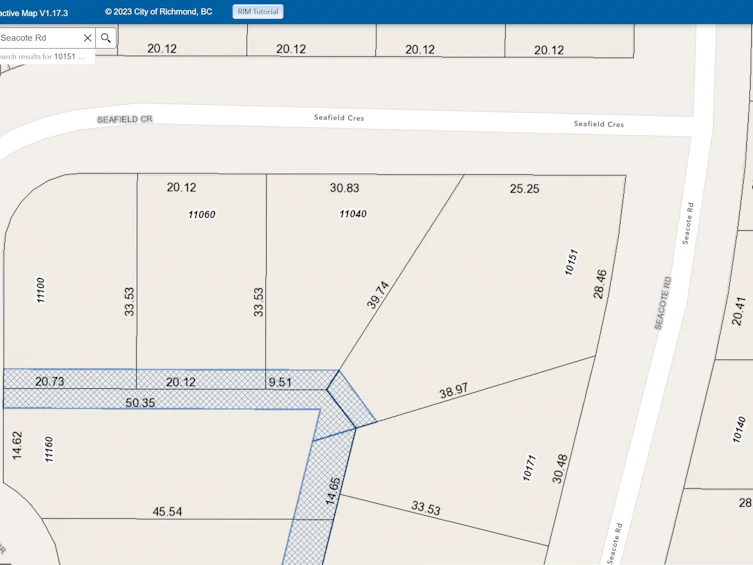Click the © 2023 City of Richmond, BC text
753x565 pixels.
[158, 12]
